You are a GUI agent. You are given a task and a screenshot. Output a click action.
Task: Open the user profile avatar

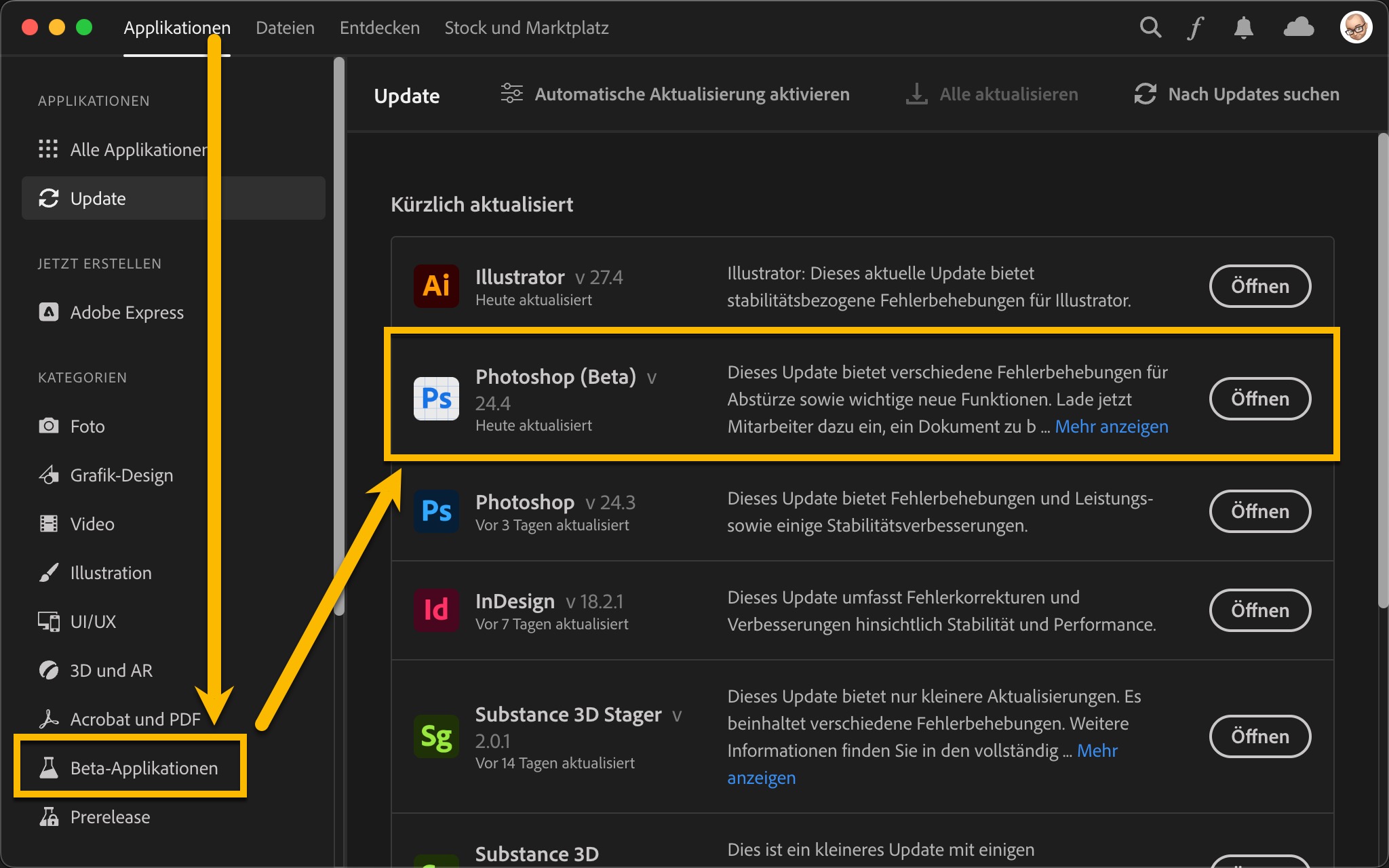point(1356,28)
